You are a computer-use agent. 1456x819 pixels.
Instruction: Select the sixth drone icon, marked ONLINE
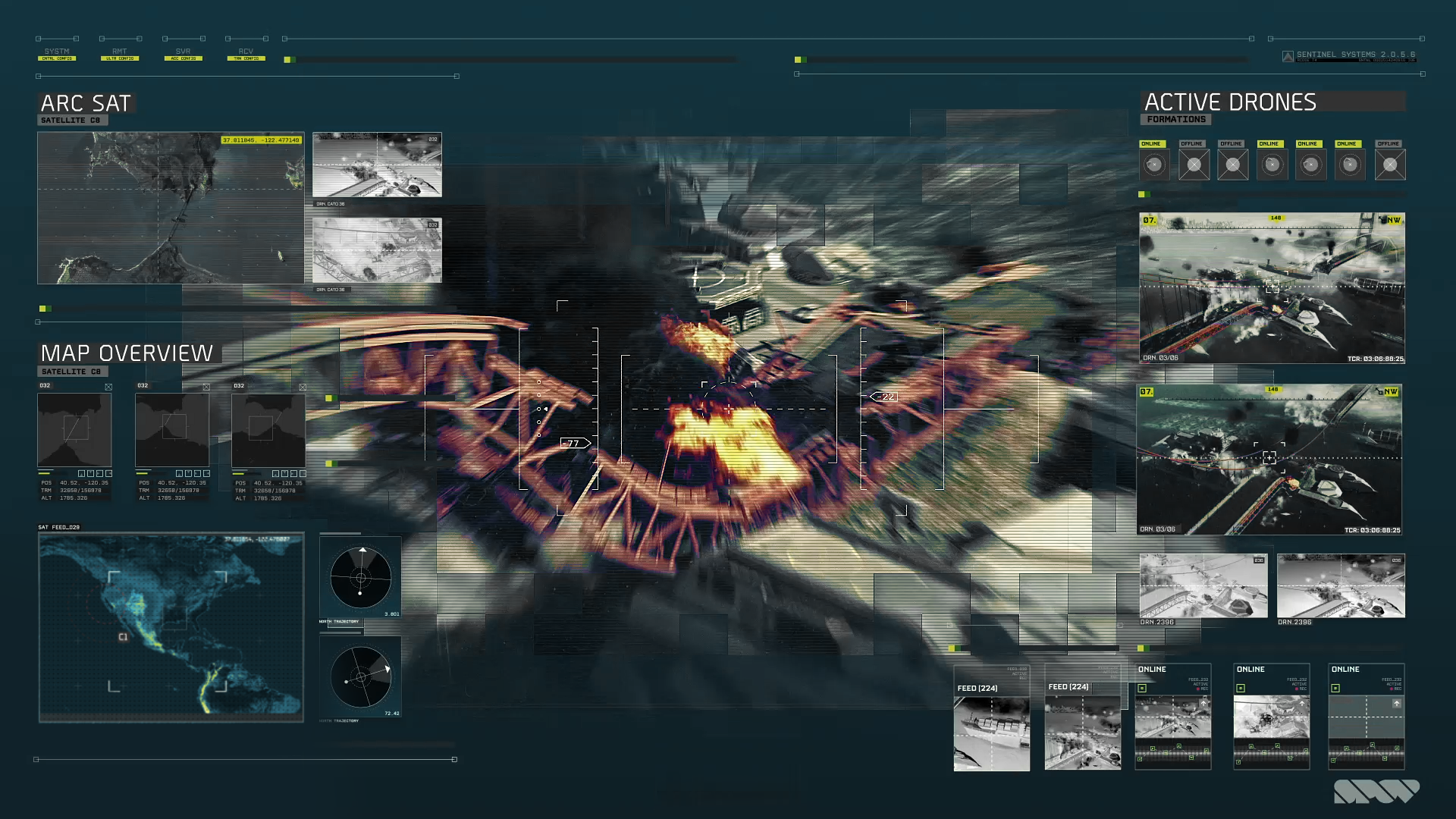point(1351,165)
